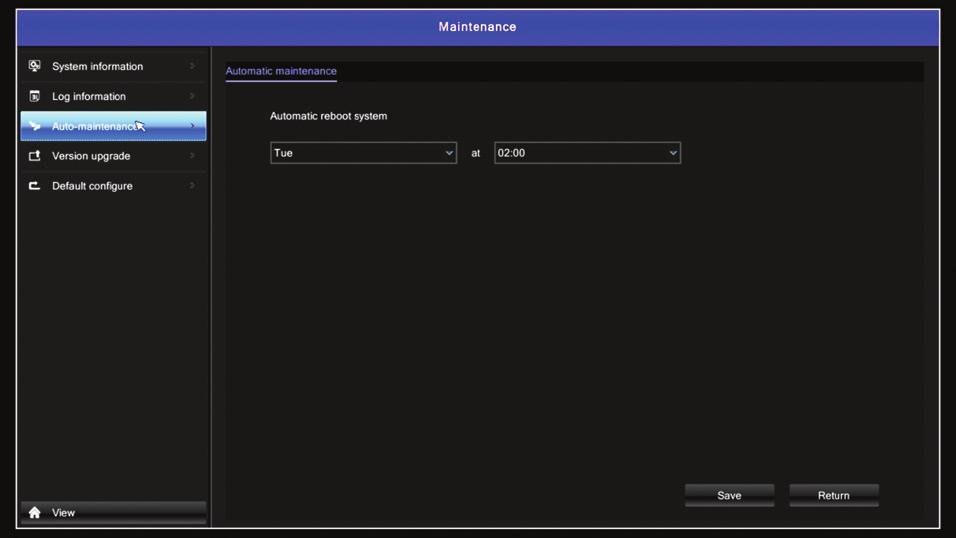Click the System information monitor icon
This screenshot has height=538, width=956.
35,66
